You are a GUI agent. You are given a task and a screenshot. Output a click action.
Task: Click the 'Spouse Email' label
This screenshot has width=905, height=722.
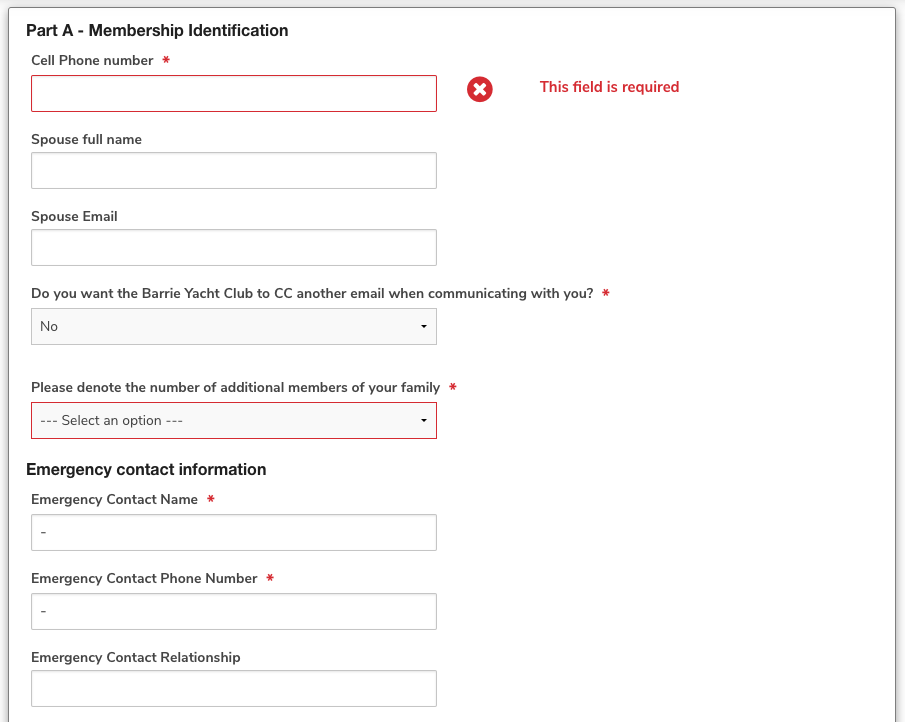pyautogui.click(x=74, y=216)
